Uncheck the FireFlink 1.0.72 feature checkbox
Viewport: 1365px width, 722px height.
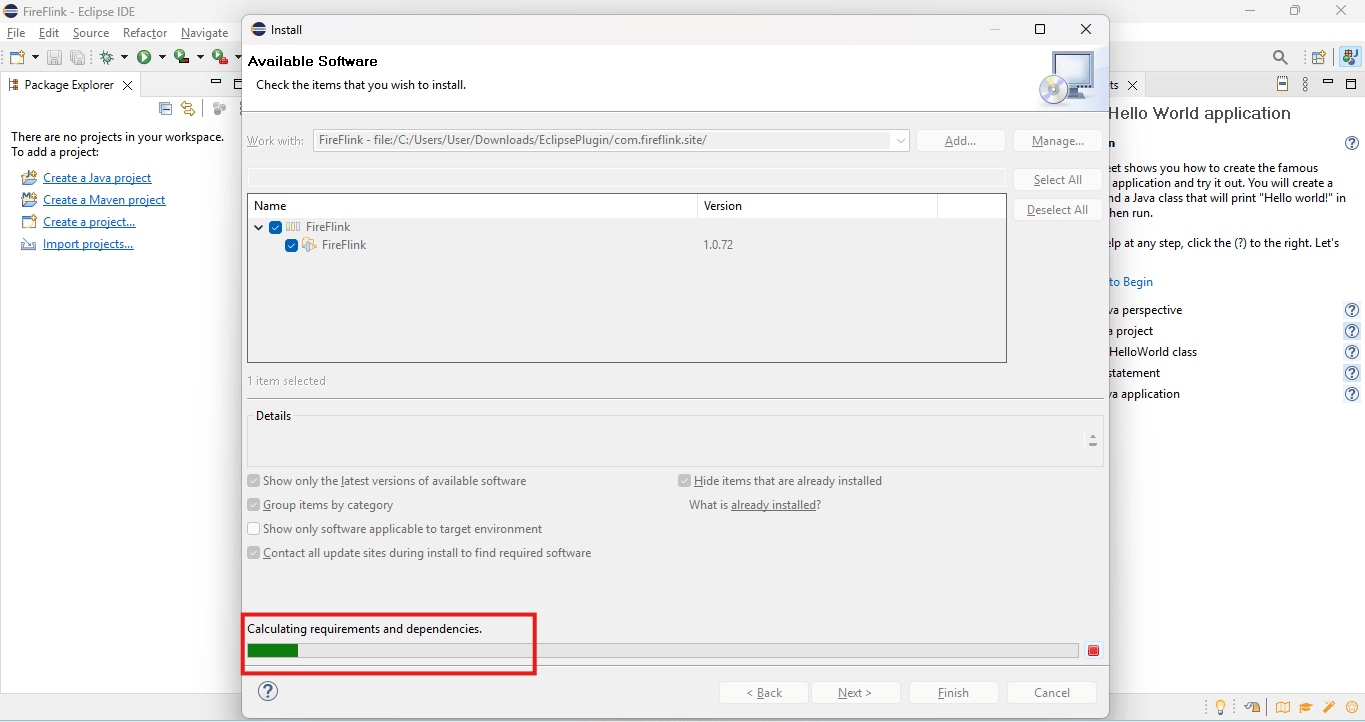tap(292, 245)
